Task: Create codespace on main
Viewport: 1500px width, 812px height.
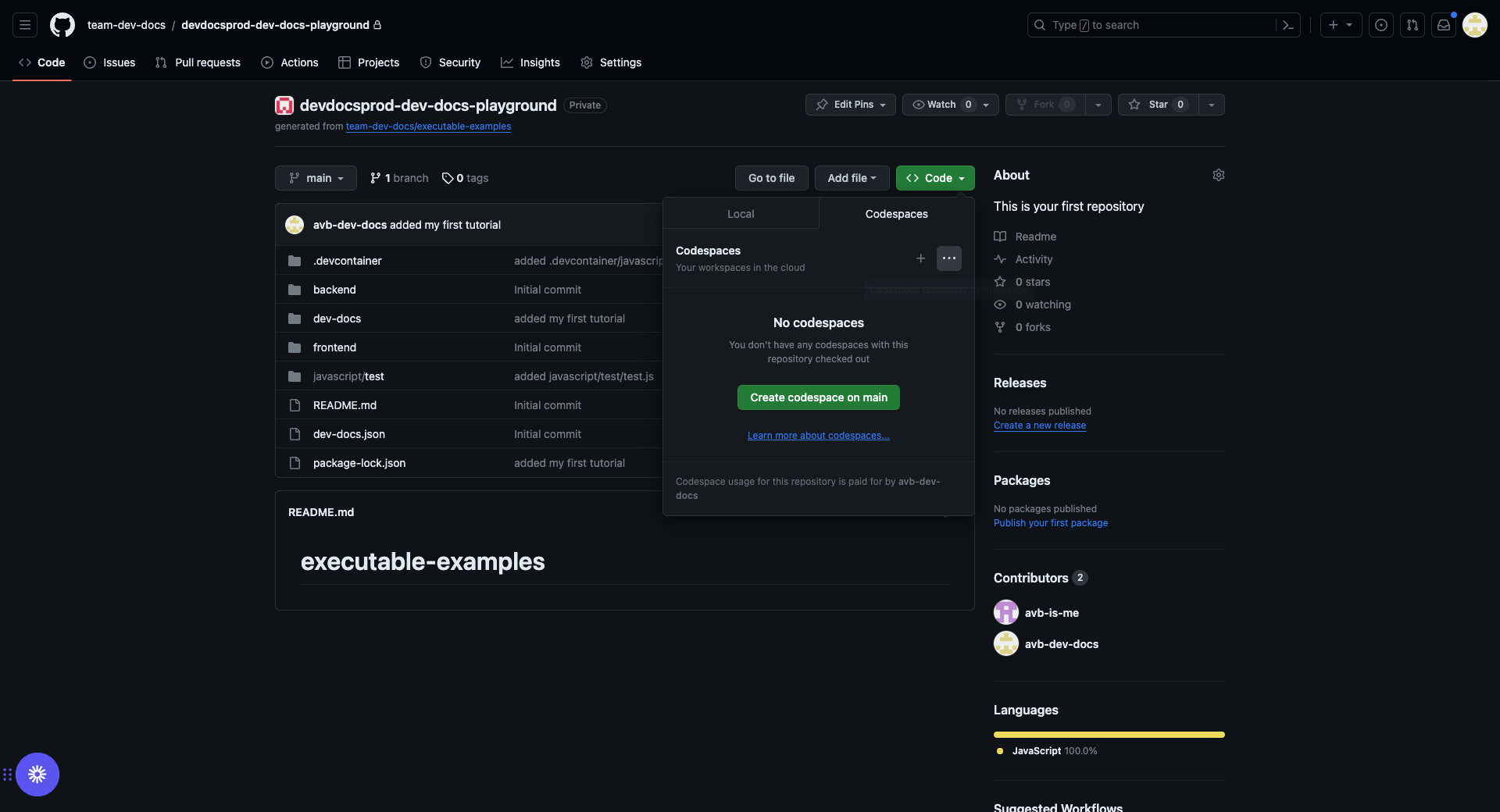Action: (818, 397)
